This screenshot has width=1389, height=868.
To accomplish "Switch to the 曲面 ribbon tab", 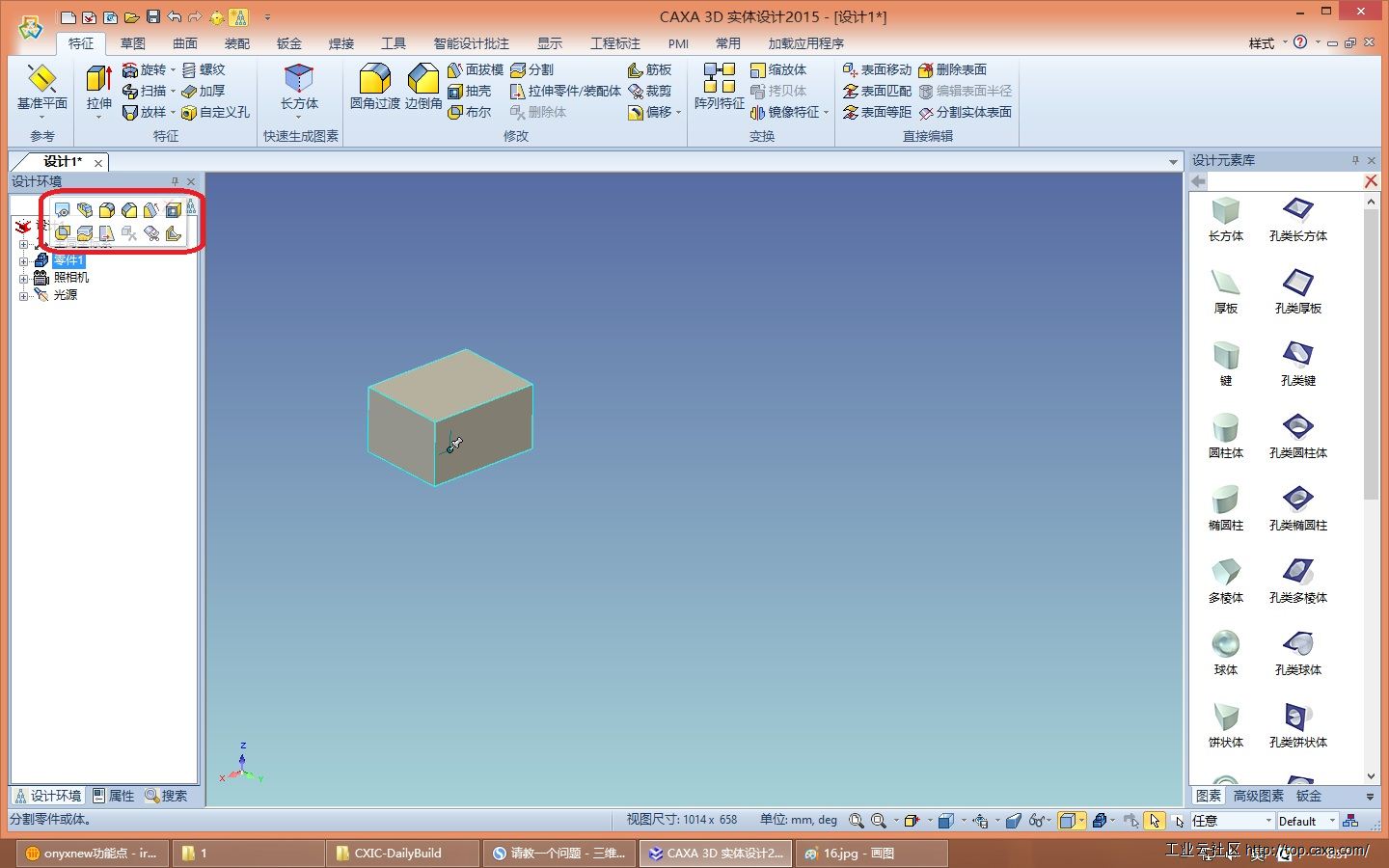I will (185, 43).
